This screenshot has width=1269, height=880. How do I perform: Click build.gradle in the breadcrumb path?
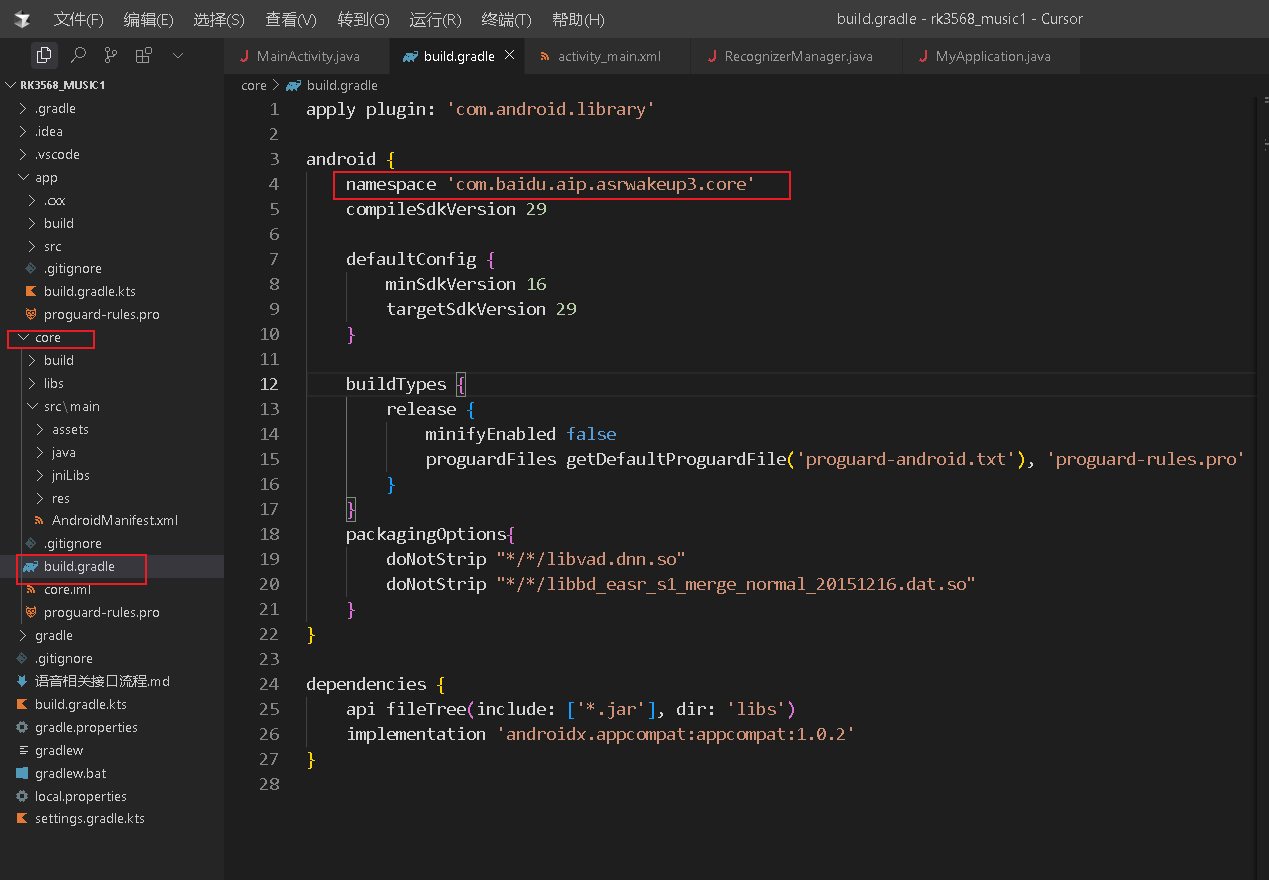[341, 85]
